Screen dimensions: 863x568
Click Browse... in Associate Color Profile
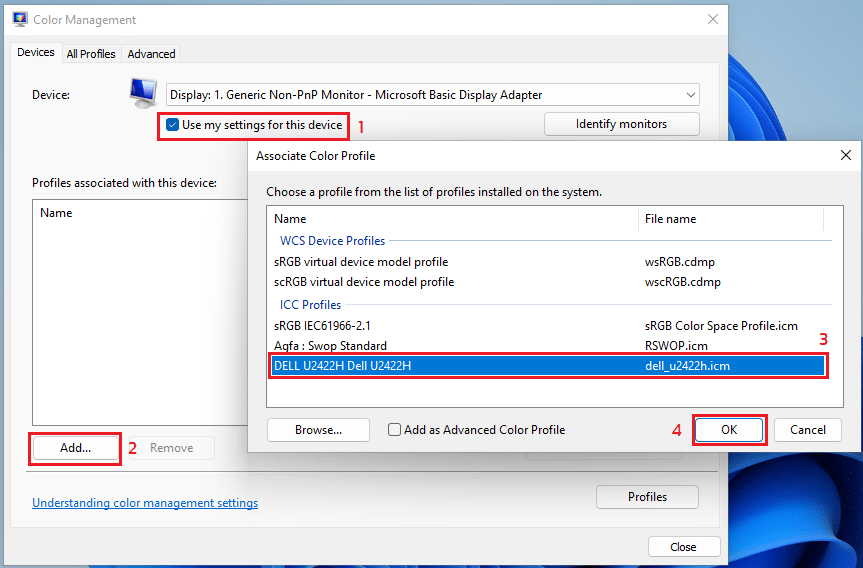tap(318, 430)
